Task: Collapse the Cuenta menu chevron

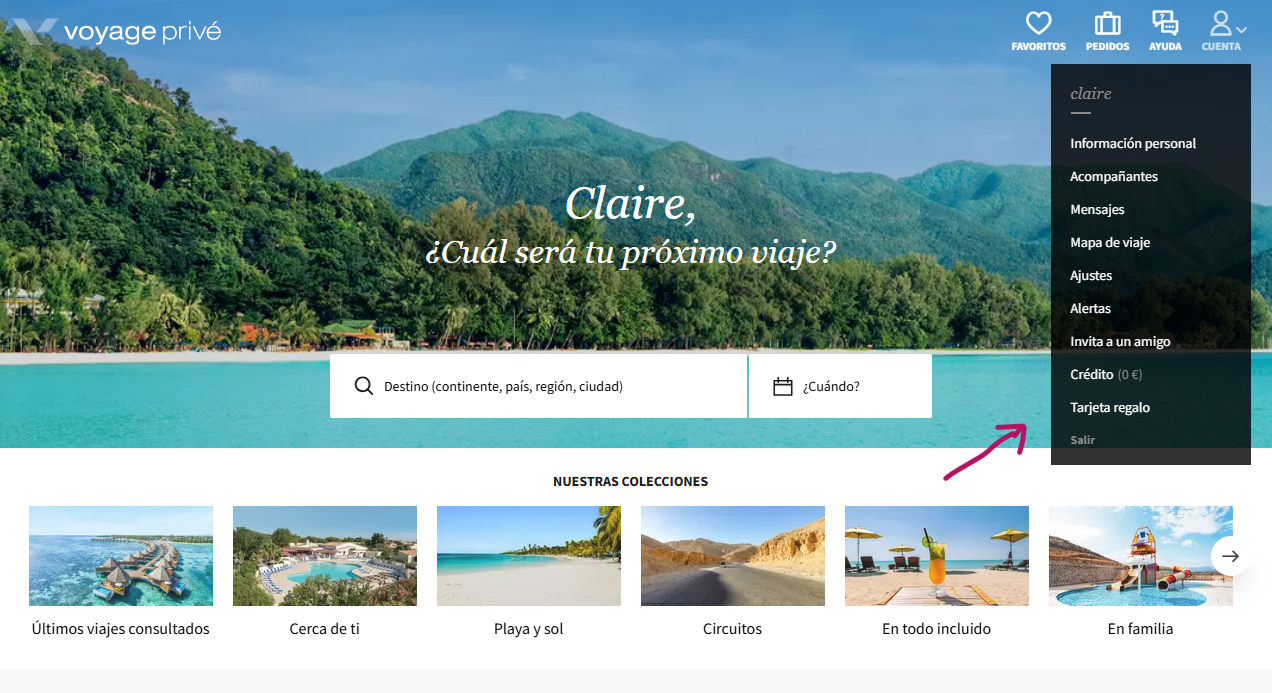Action: pyautogui.click(x=1241, y=30)
